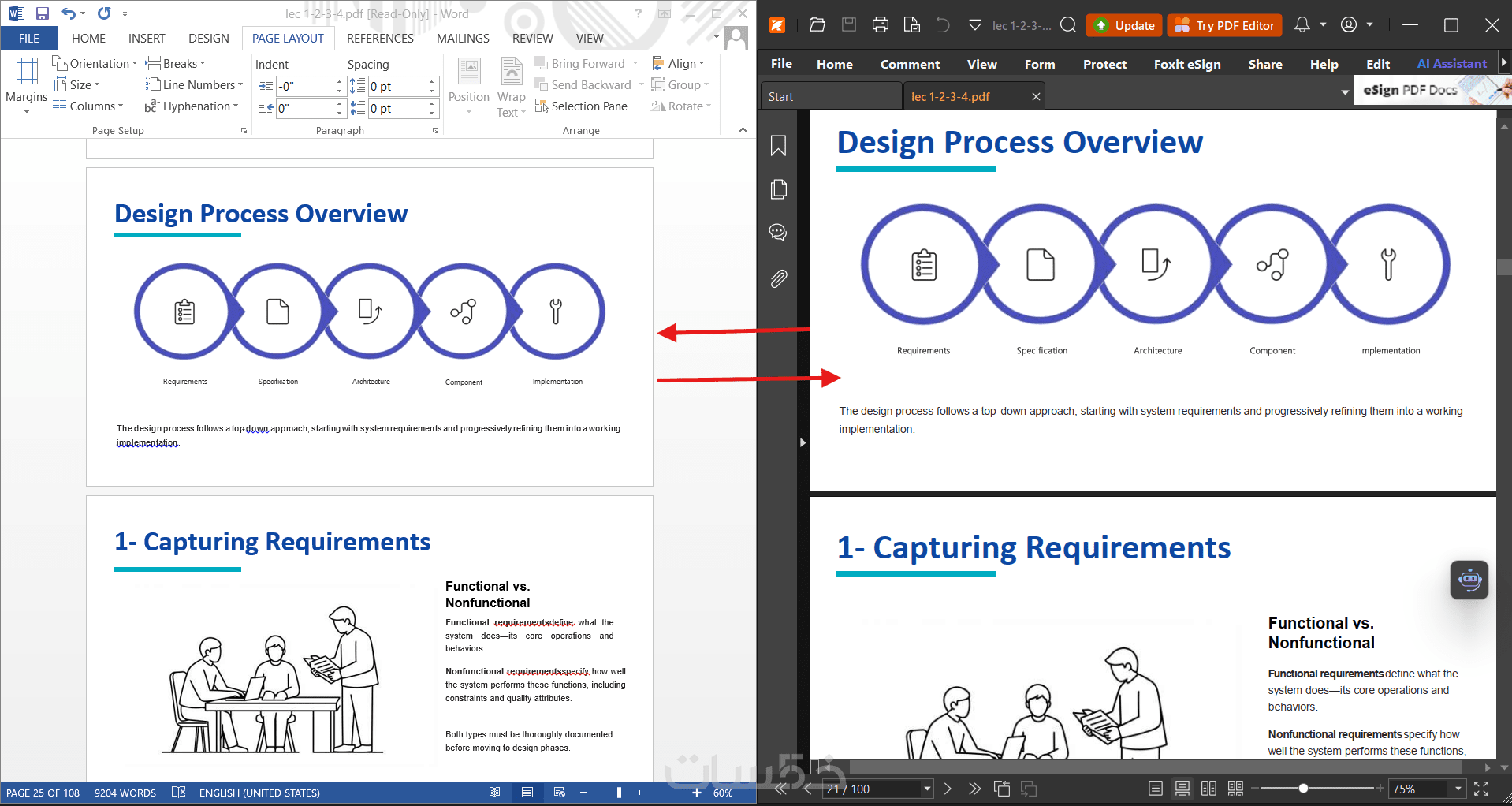Switch Foxit to single page view

pos(1156,789)
